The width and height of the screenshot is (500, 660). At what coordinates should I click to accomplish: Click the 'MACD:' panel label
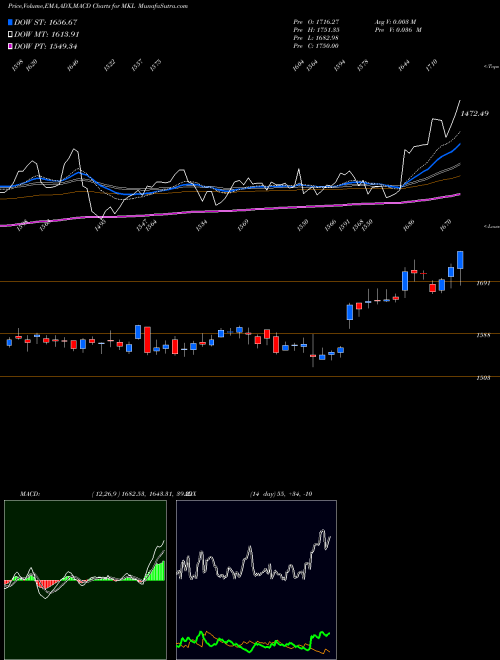[x=30, y=494]
